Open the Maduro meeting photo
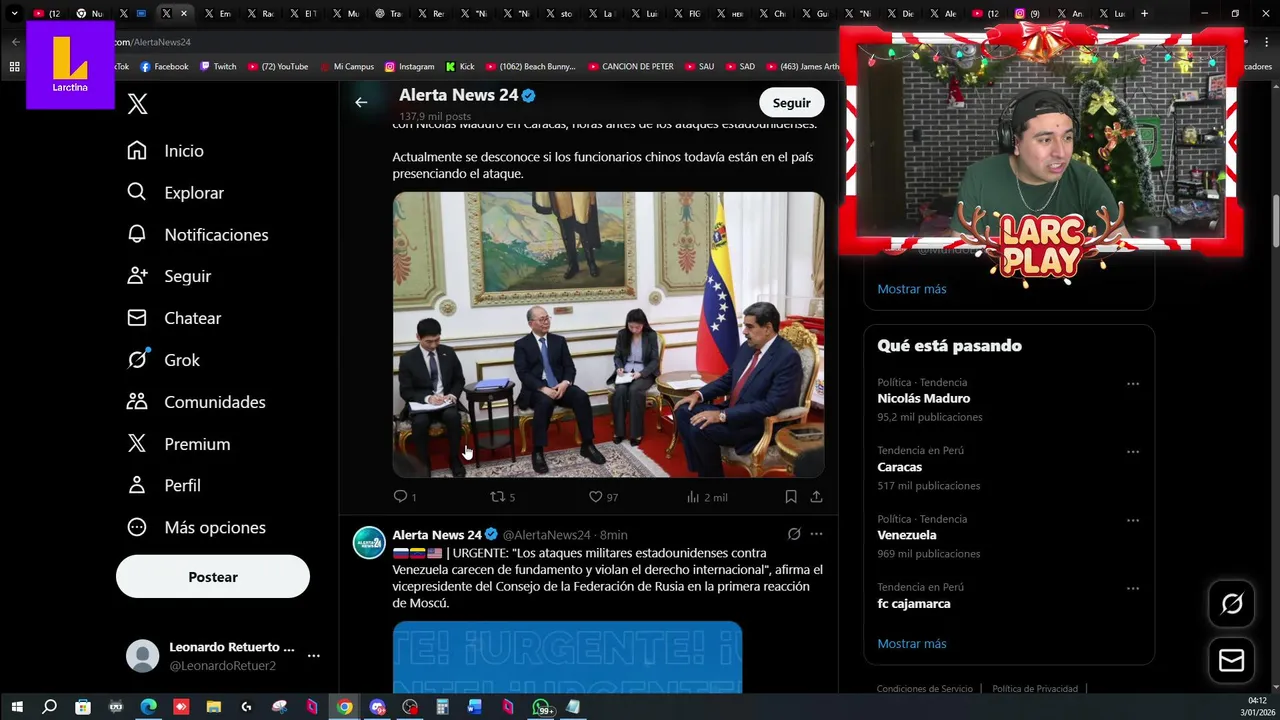This screenshot has height=720, width=1280. pyautogui.click(x=608, y=335)
